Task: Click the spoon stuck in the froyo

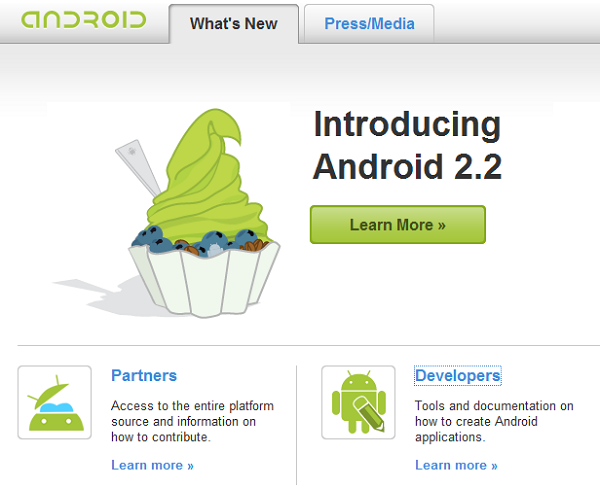Action: 139,168
